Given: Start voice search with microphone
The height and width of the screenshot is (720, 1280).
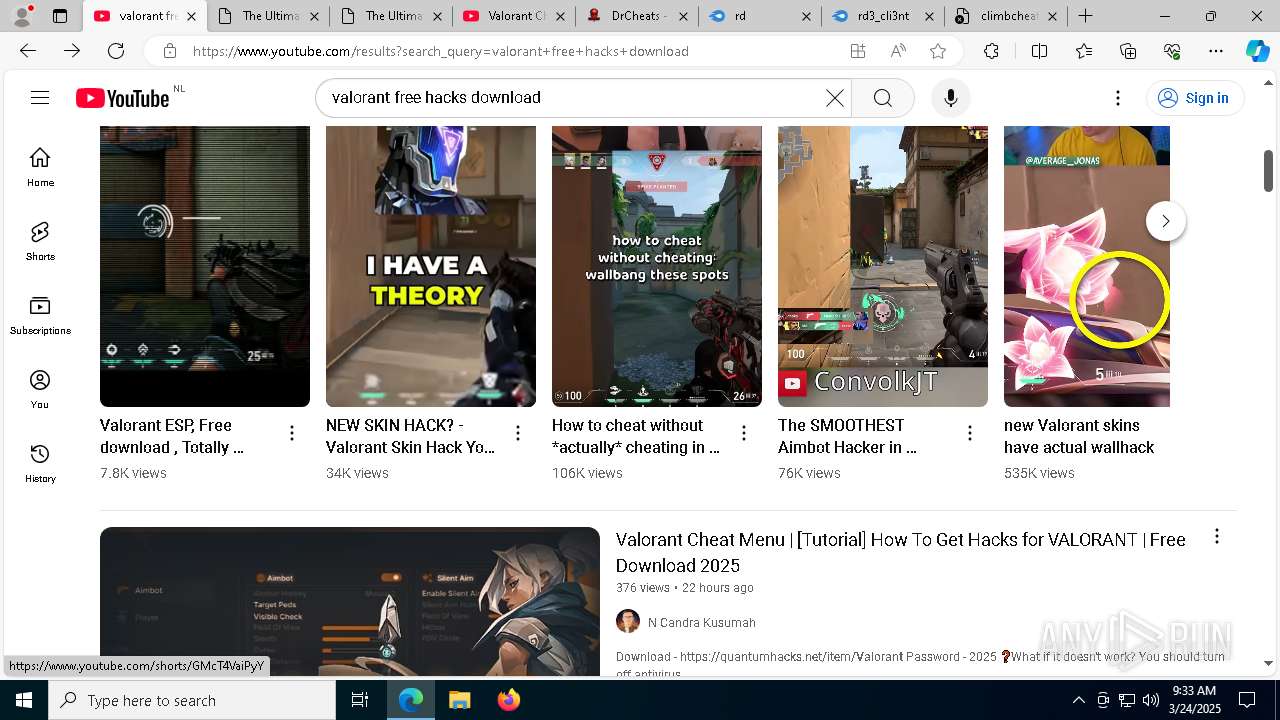Looking at the screenshot, I should pos(951,97).
